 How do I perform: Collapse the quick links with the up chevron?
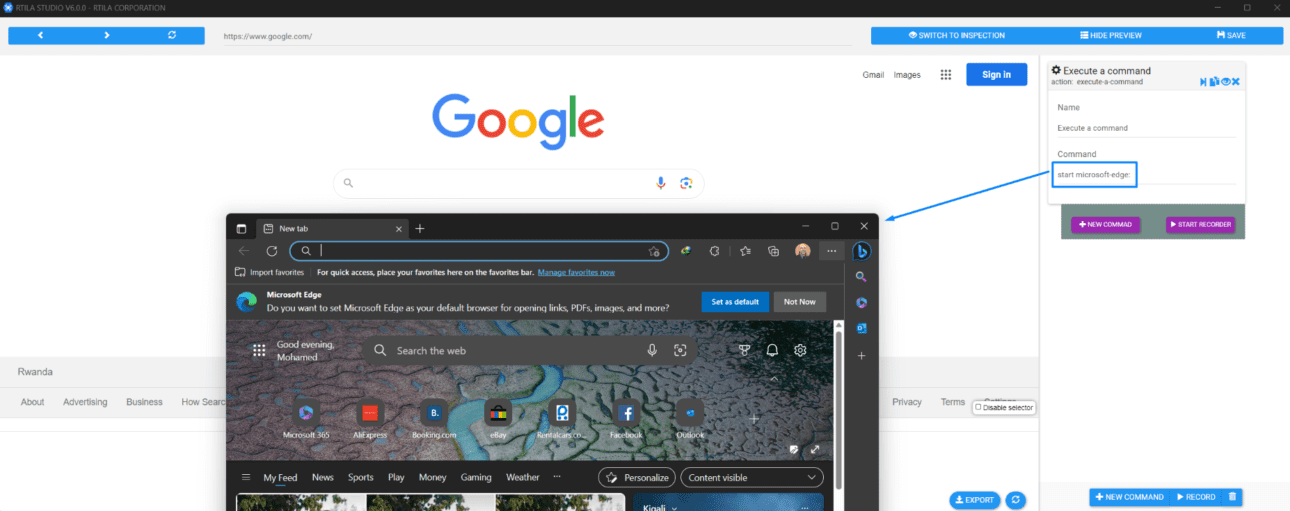[x=774, y=380]
